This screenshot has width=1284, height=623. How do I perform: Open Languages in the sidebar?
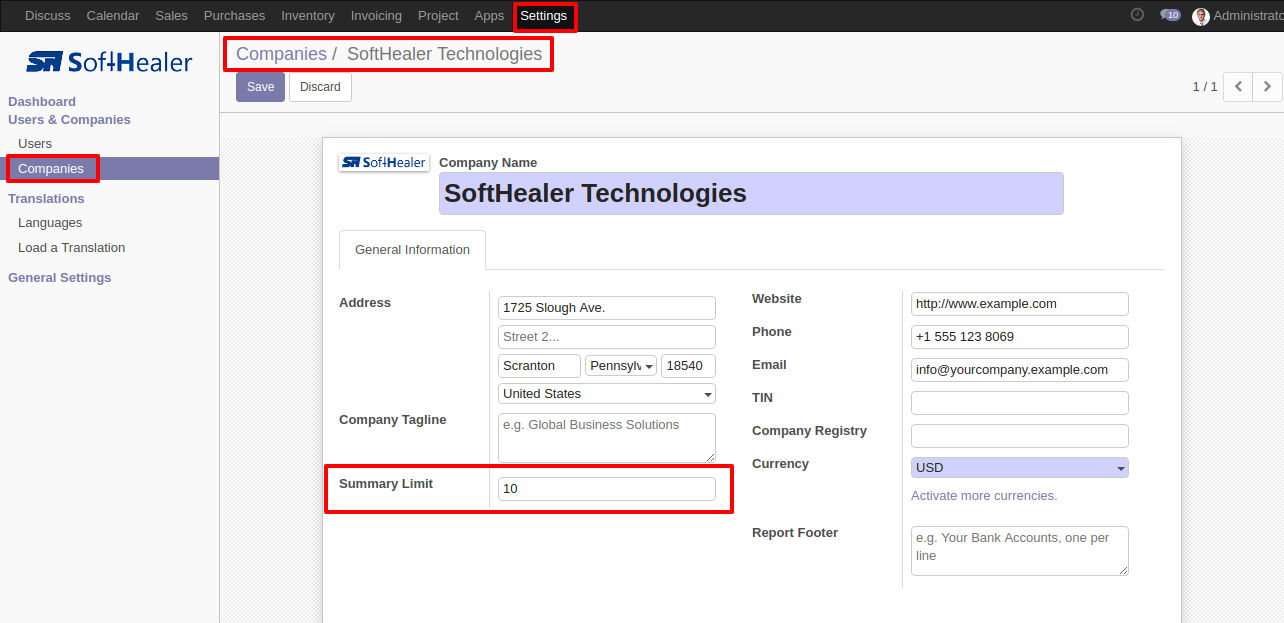click(x=50, y=223)
